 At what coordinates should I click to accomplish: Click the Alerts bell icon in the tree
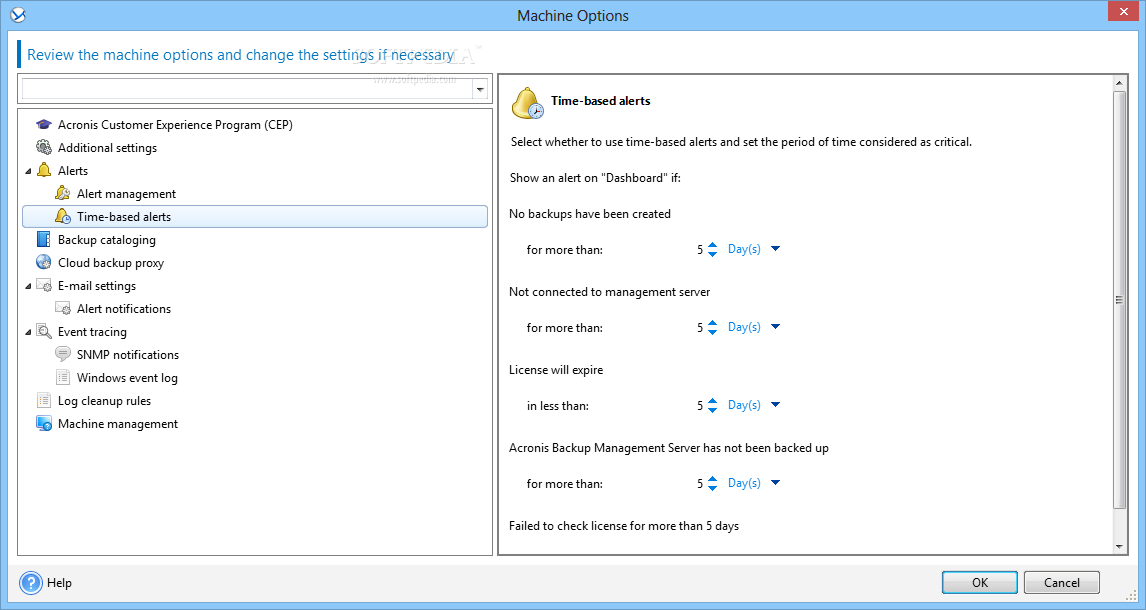44,170
